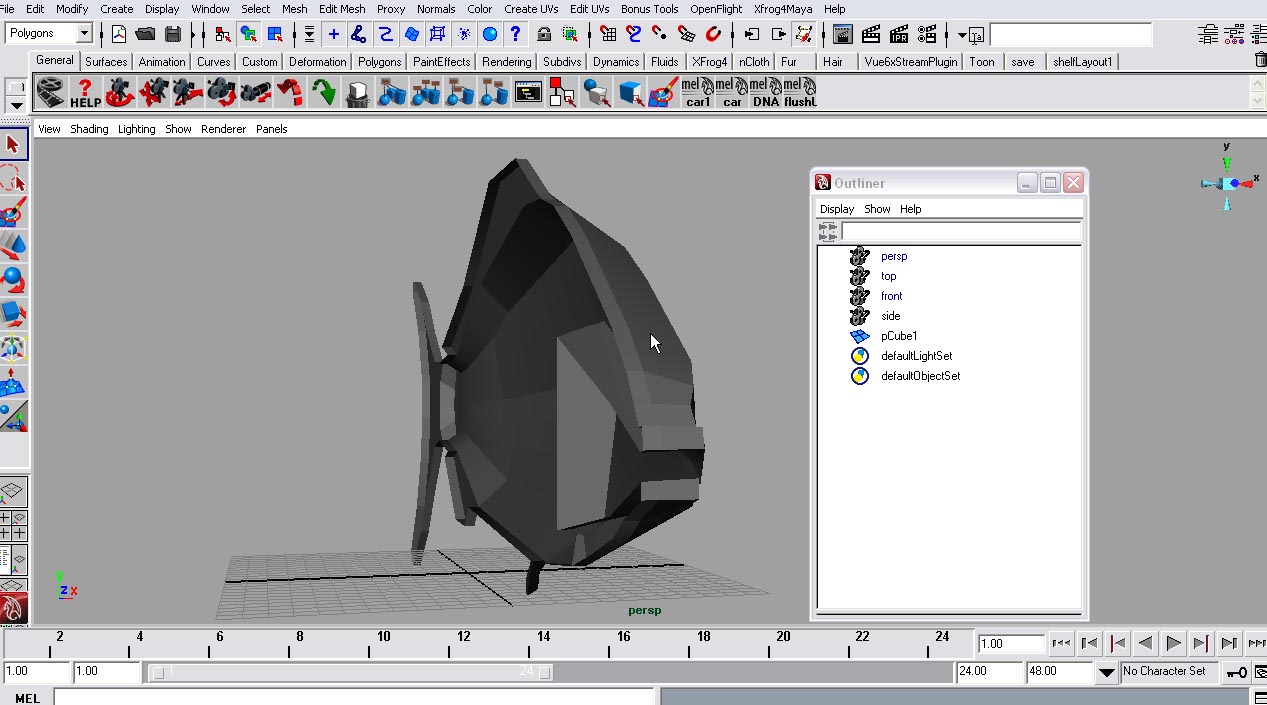Choose the Scale tool cube icon in toolbox
Image resolution: width=1267 pixels, height=705 pixels.
13,314
